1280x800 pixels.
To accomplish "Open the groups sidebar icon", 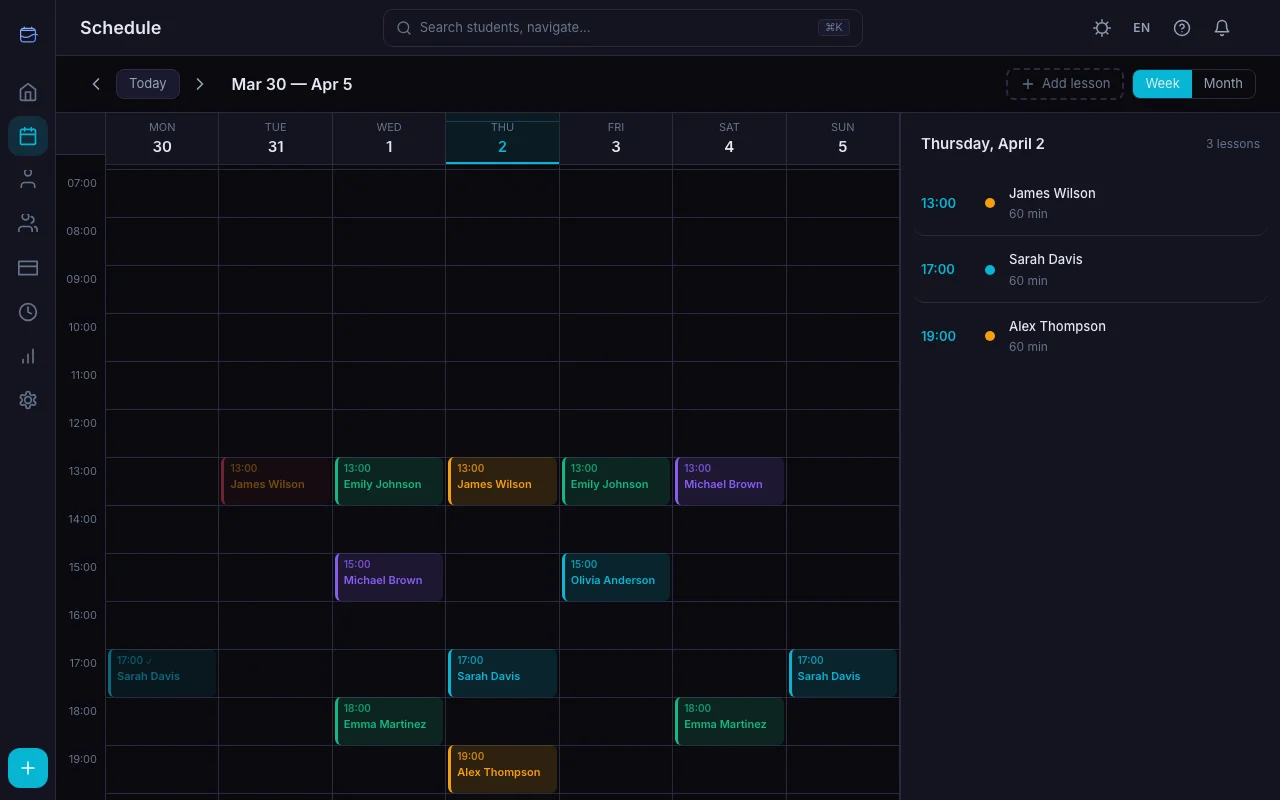I will (x=28, y=224).
